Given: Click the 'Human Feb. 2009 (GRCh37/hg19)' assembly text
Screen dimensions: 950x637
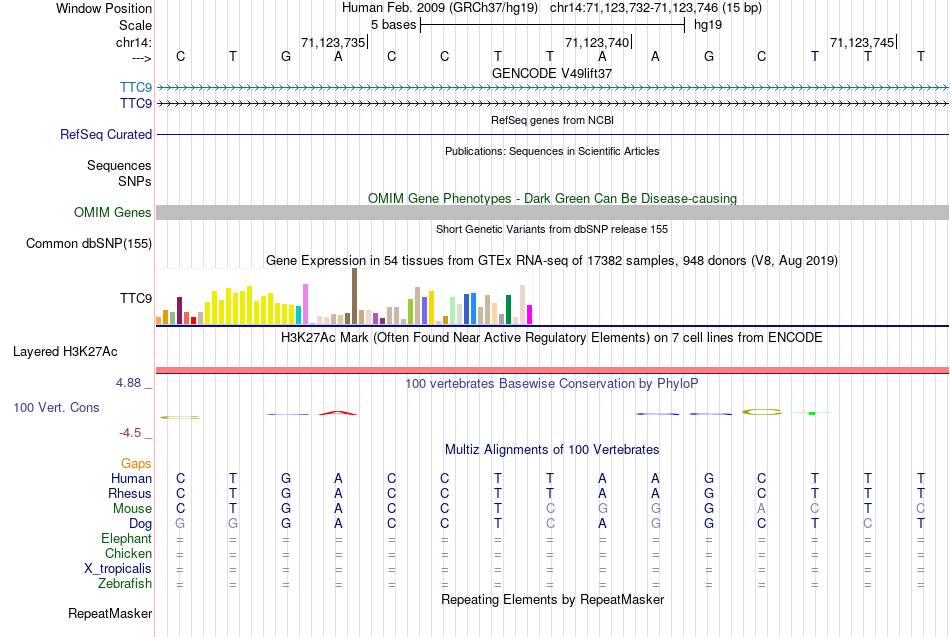Looking at the screenshot, I should (x=440, y=8).
